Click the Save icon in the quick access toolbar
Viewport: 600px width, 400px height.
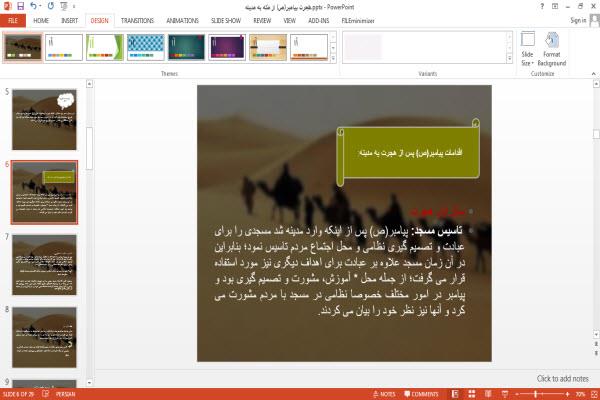(20, 6)
